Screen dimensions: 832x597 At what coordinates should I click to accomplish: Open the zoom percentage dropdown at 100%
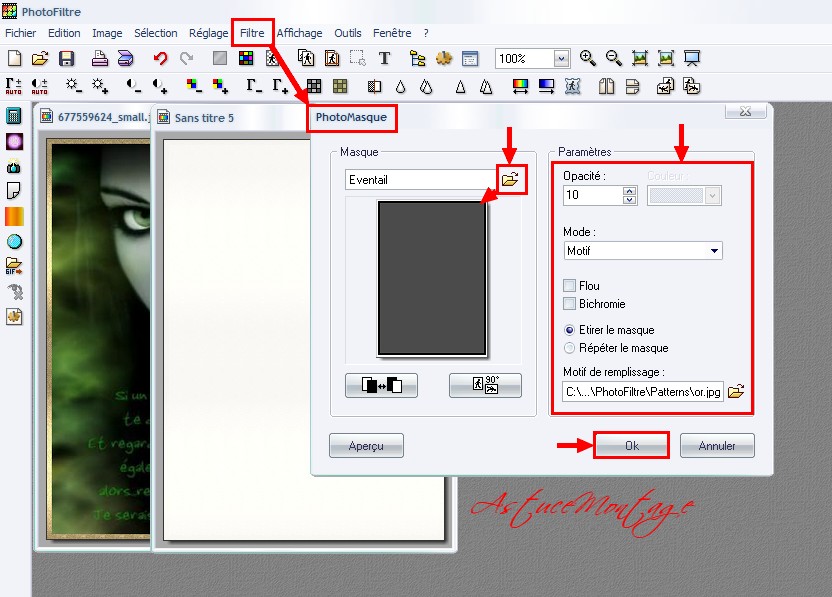point(561,58)
